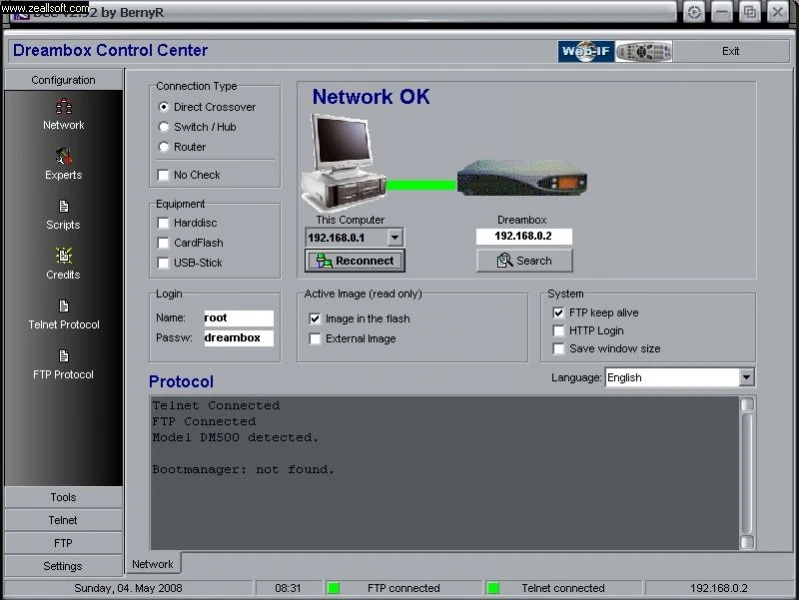The height and width of the screenshot is (600, 799).
Task: Expand the FTP sidebar section
Action: click(x=63, y=543)
